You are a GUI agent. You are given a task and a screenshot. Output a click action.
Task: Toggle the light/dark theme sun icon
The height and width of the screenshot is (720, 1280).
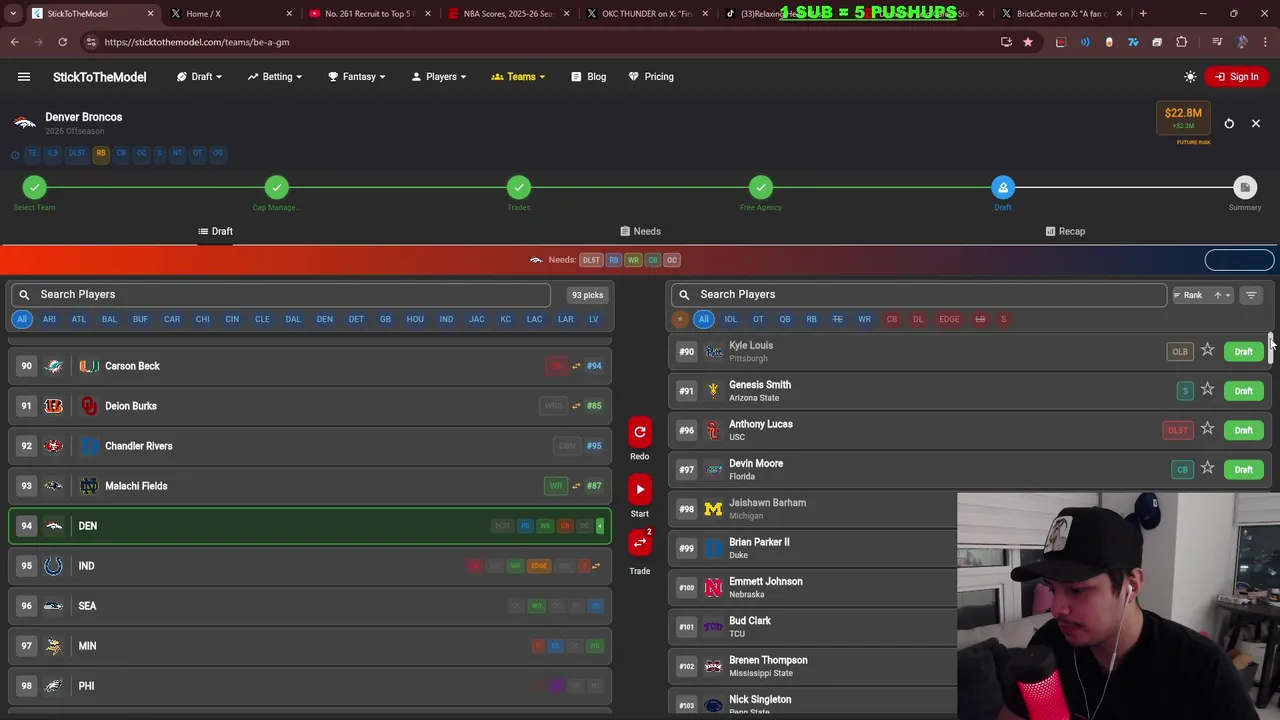1190,77
